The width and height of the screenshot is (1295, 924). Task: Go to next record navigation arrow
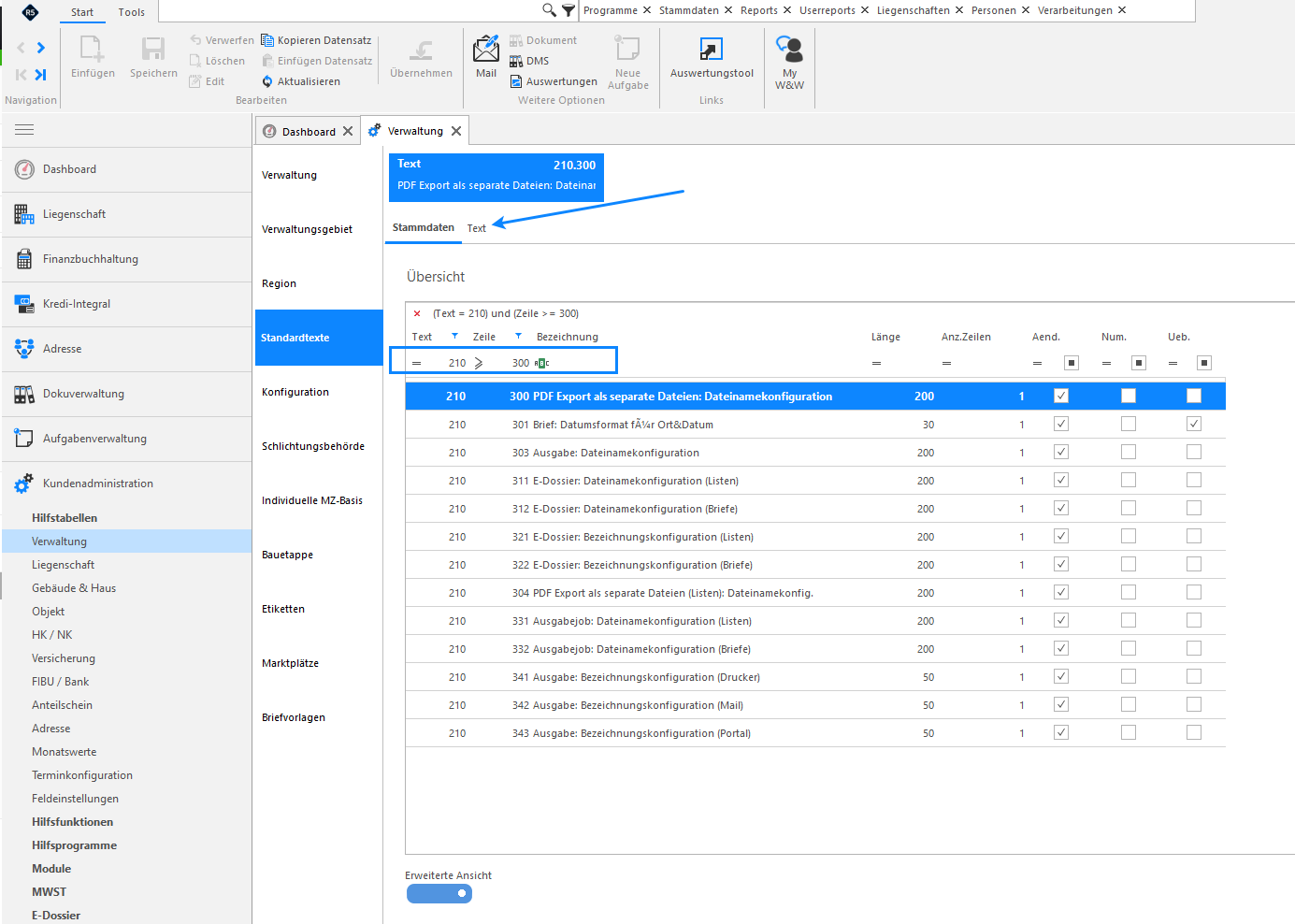point(40,48)
